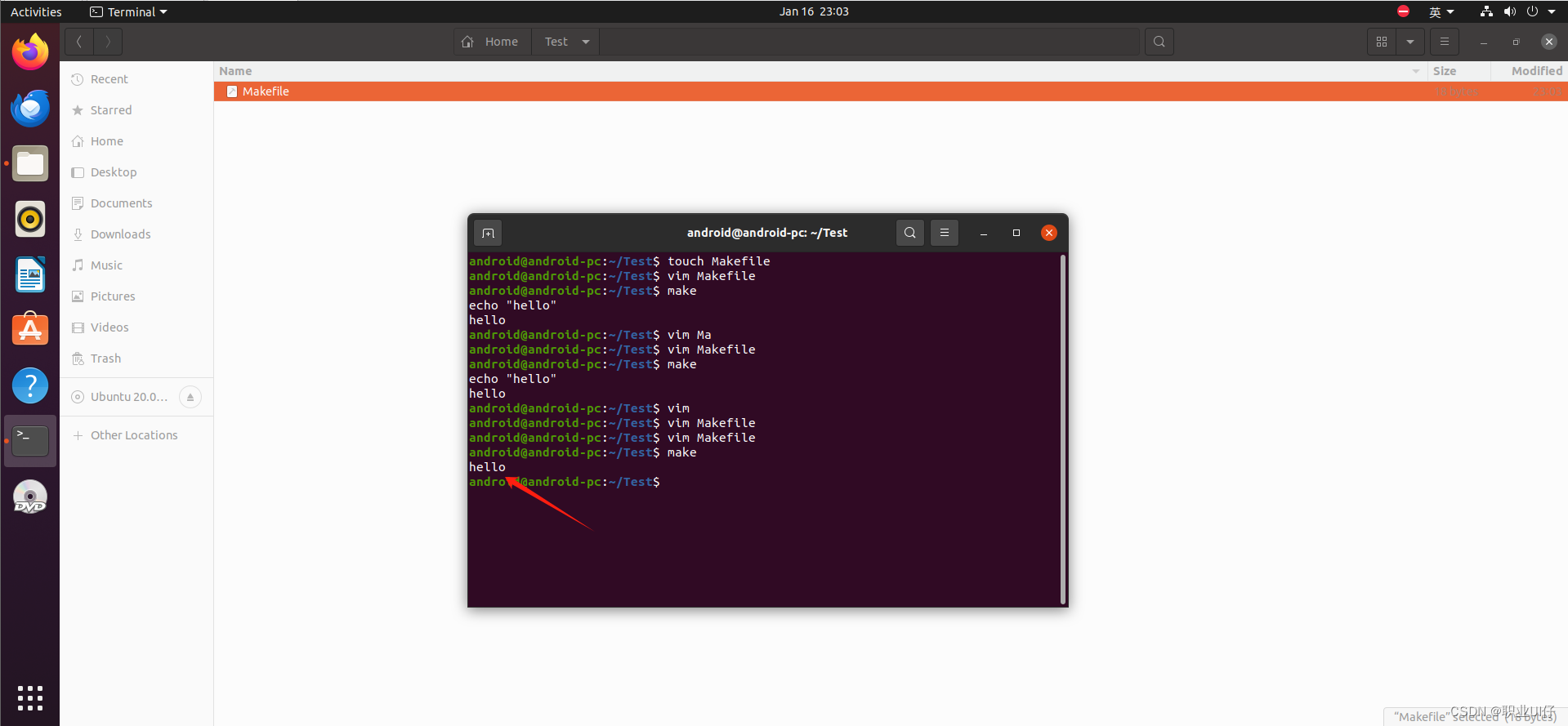Open Home in the sidebar

136,141
